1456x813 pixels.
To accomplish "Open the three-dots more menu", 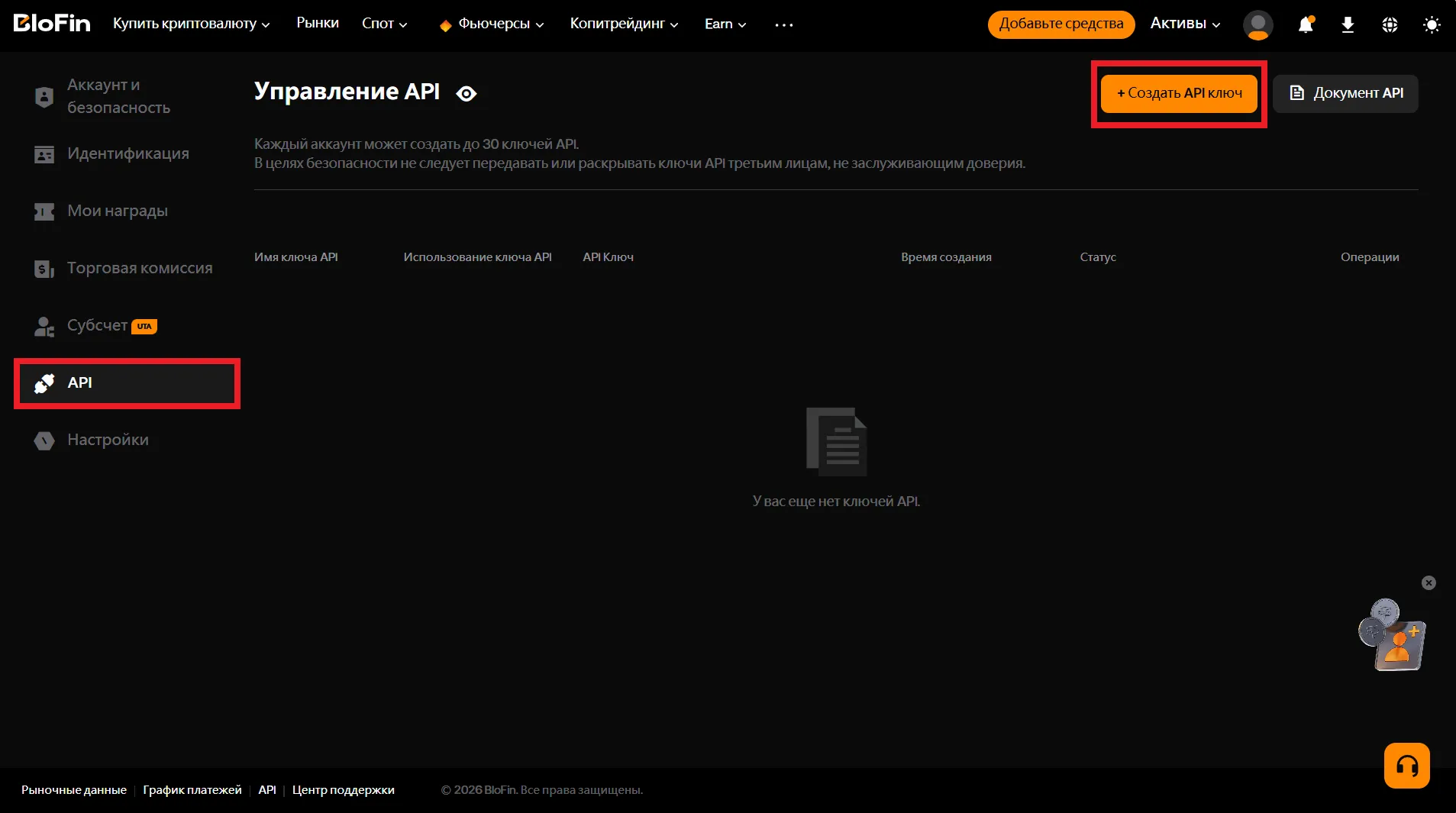I will tap(784, 24).
